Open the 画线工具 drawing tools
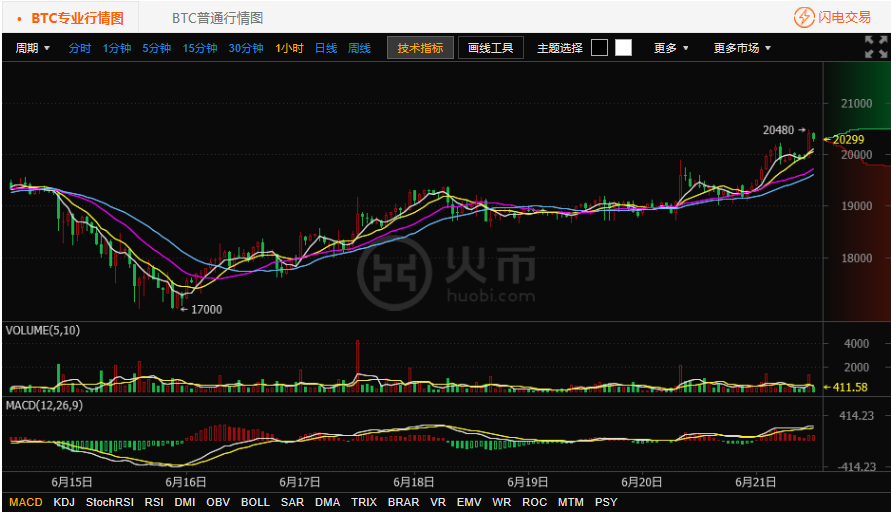 pos(490,48)
